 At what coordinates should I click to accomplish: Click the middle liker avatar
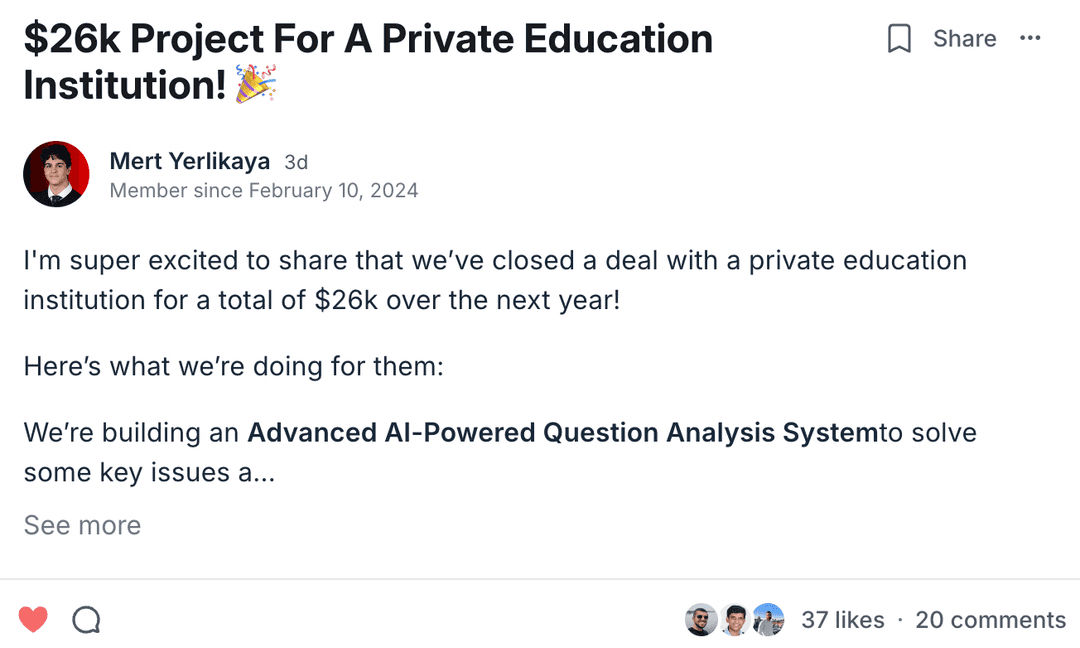pyautogui.click(x=735, y=620)
